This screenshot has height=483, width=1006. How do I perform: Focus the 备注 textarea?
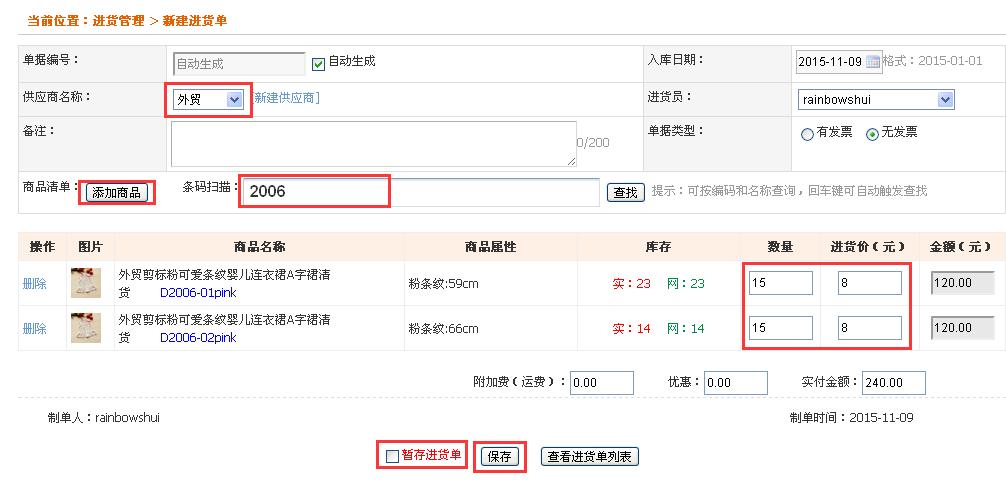tap(373, 144)
